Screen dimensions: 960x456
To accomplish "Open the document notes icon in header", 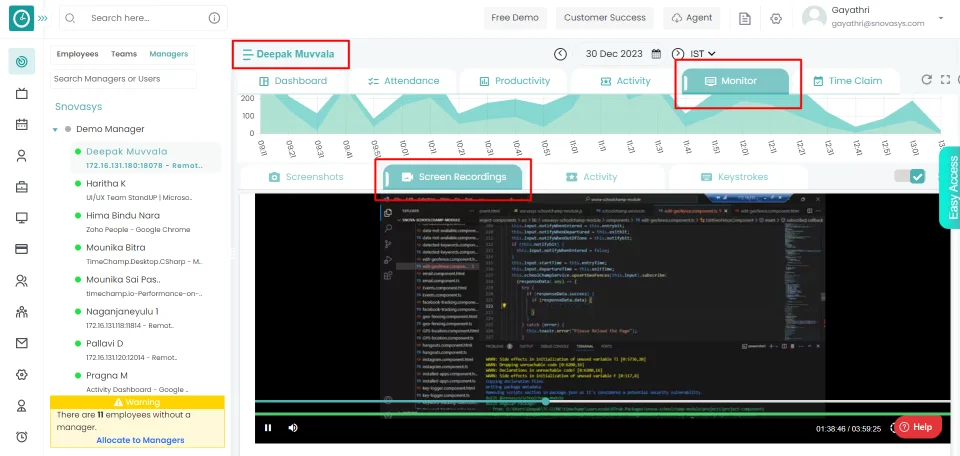I will pyautogui.click(x=744, y=18).
